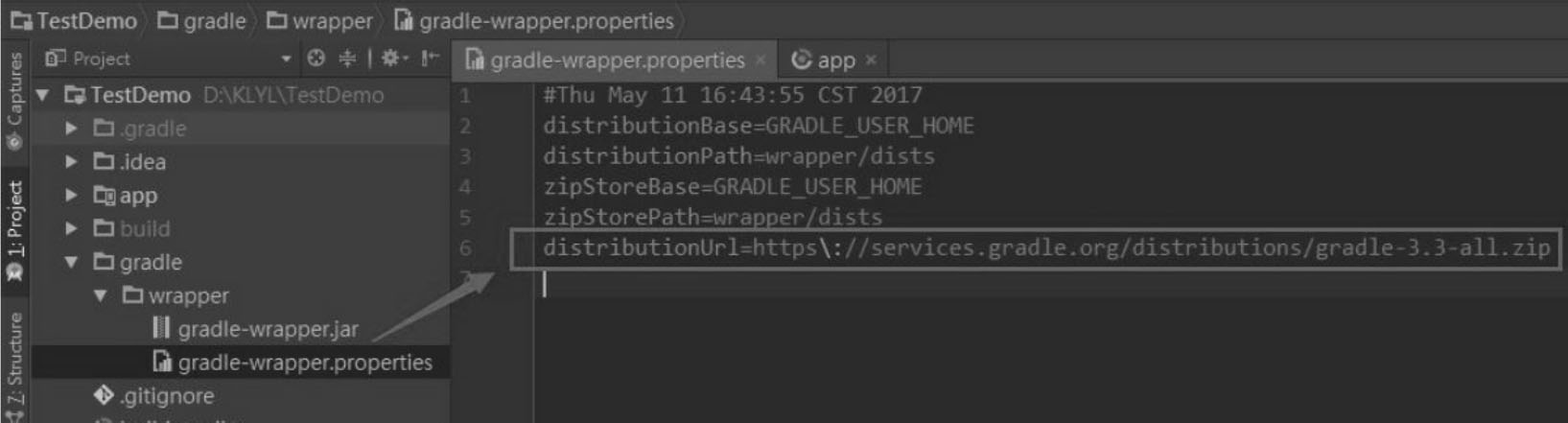Screen dimensions: 1568x423
Task: Collapse the wrapper folder
Action: click(x=101, y=295)
